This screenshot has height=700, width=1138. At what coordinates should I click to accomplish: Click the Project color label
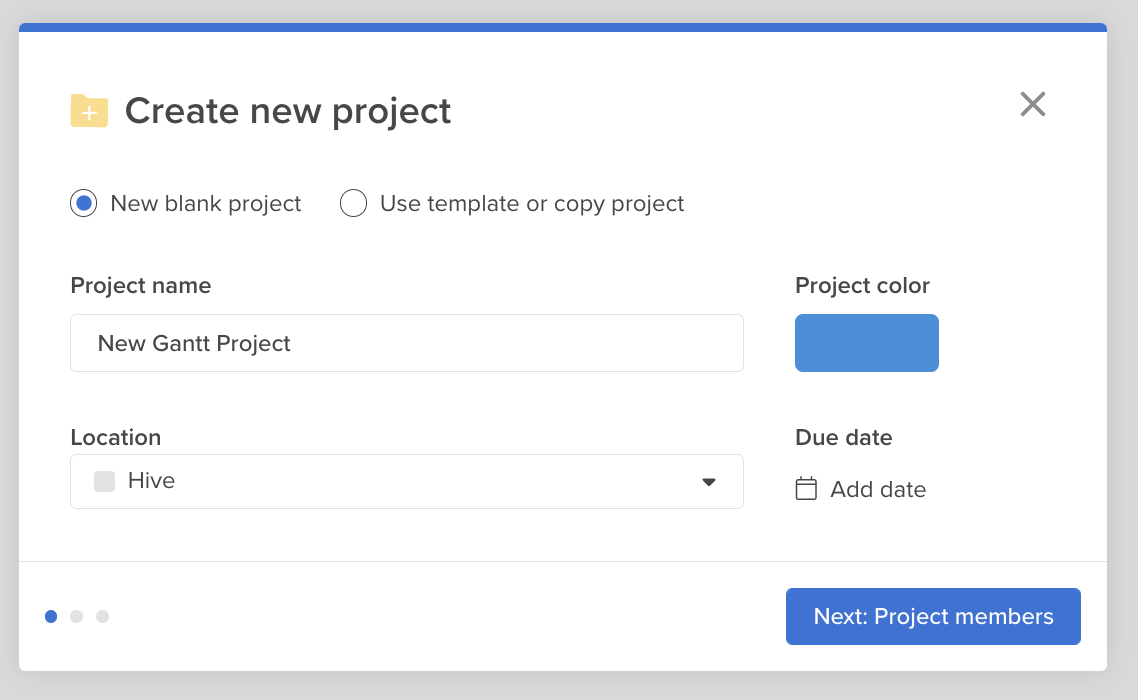click(862, 285)
